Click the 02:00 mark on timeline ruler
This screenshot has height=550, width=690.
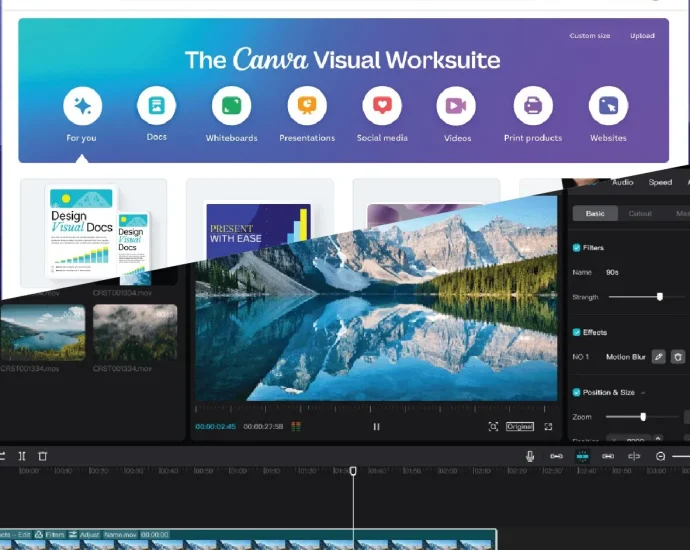point(447,471)
